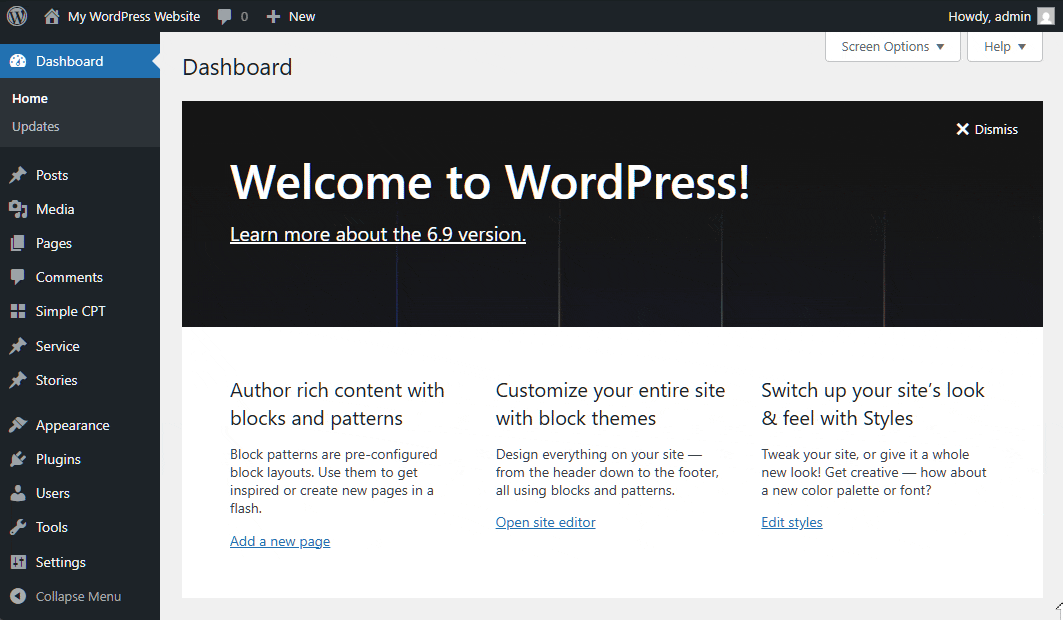
Task: Click the Plugins plug icon
Action: [x=18, y=459]
